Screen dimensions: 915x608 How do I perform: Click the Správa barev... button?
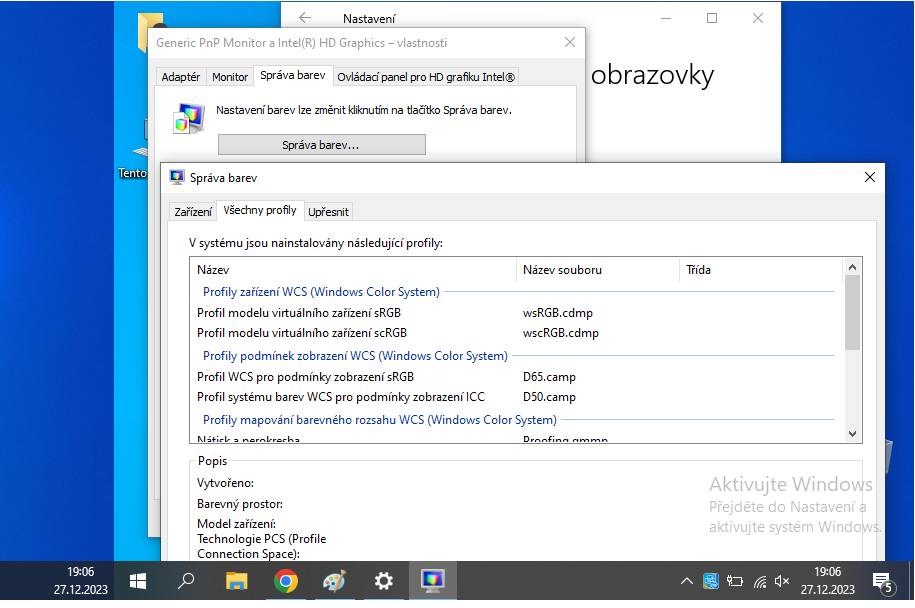(x=322, y=145)
